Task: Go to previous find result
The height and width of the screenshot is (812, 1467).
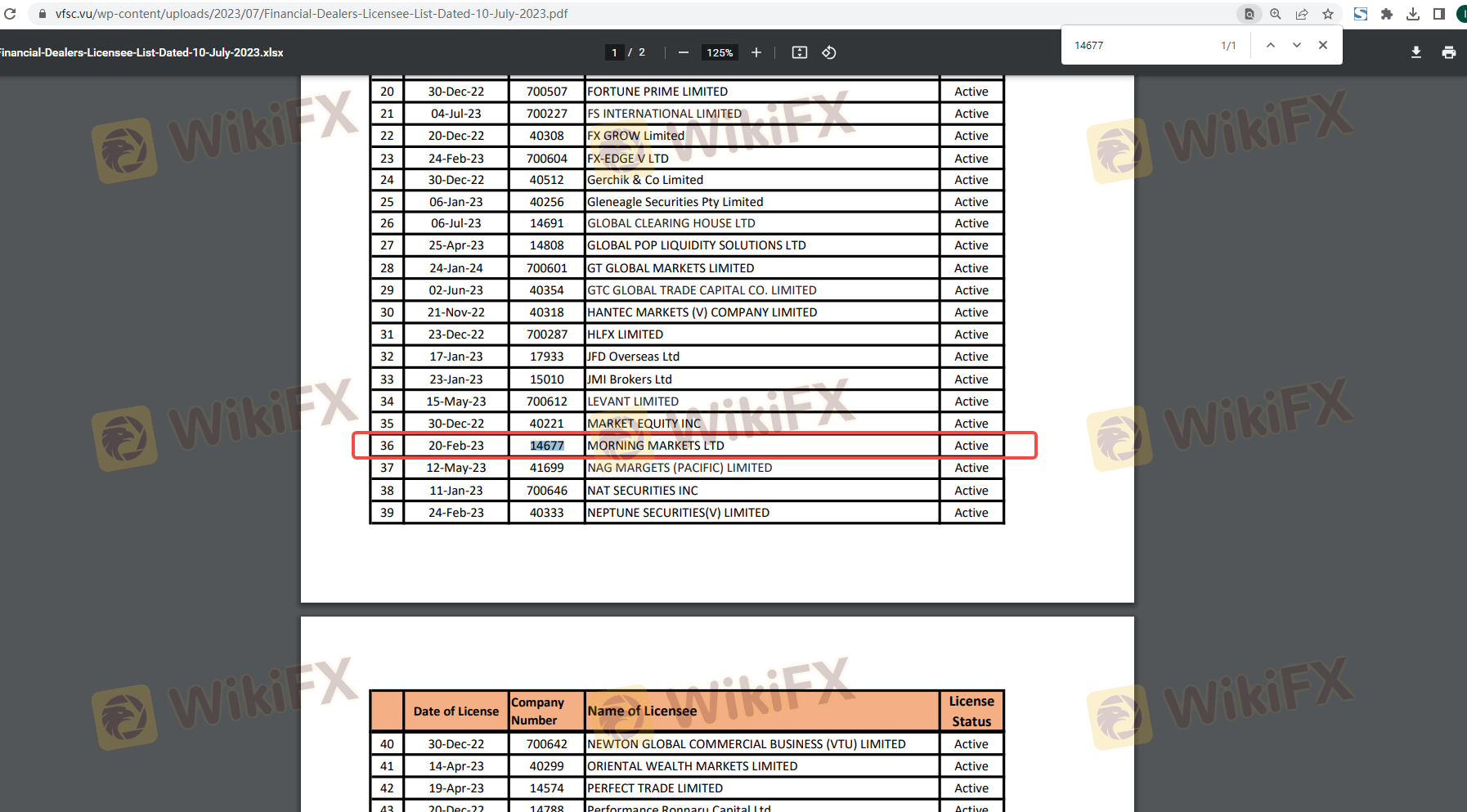Action: pyautogui.click(x=1271, y=46)
